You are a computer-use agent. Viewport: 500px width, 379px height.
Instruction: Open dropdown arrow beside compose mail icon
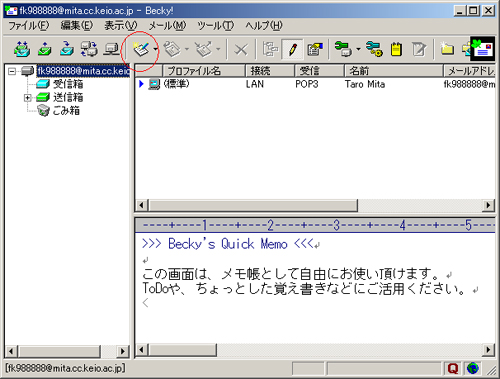pyautogui.click(x=156, y=50)
